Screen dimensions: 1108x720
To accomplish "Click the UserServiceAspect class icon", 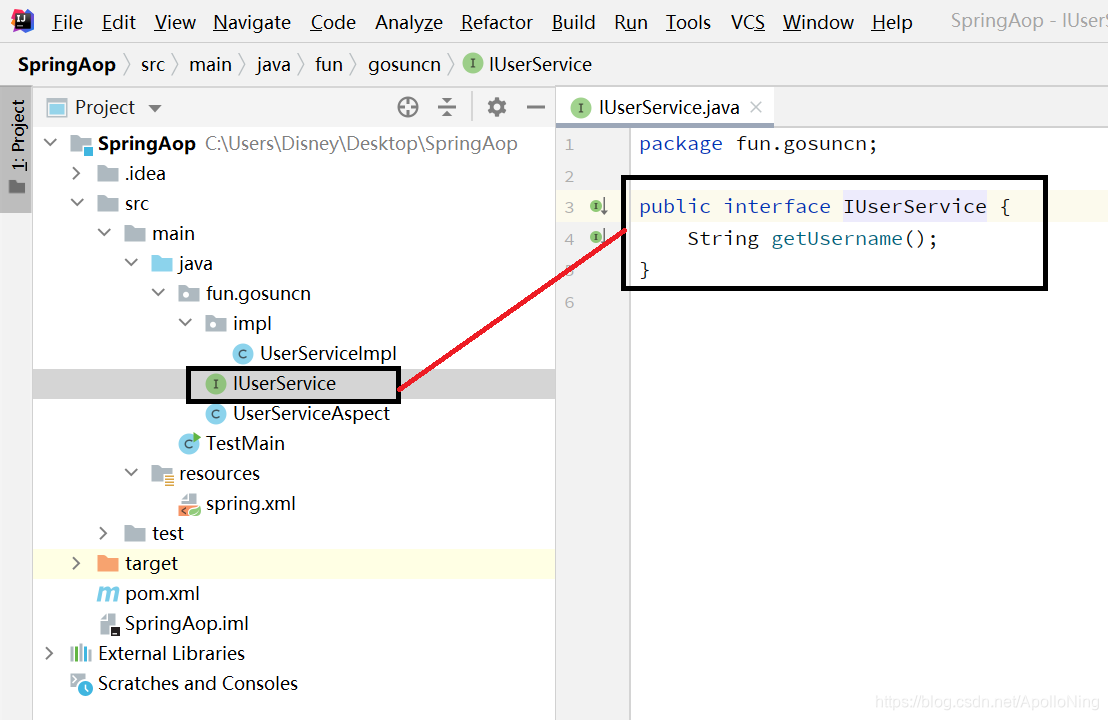I will coord(216,413).
